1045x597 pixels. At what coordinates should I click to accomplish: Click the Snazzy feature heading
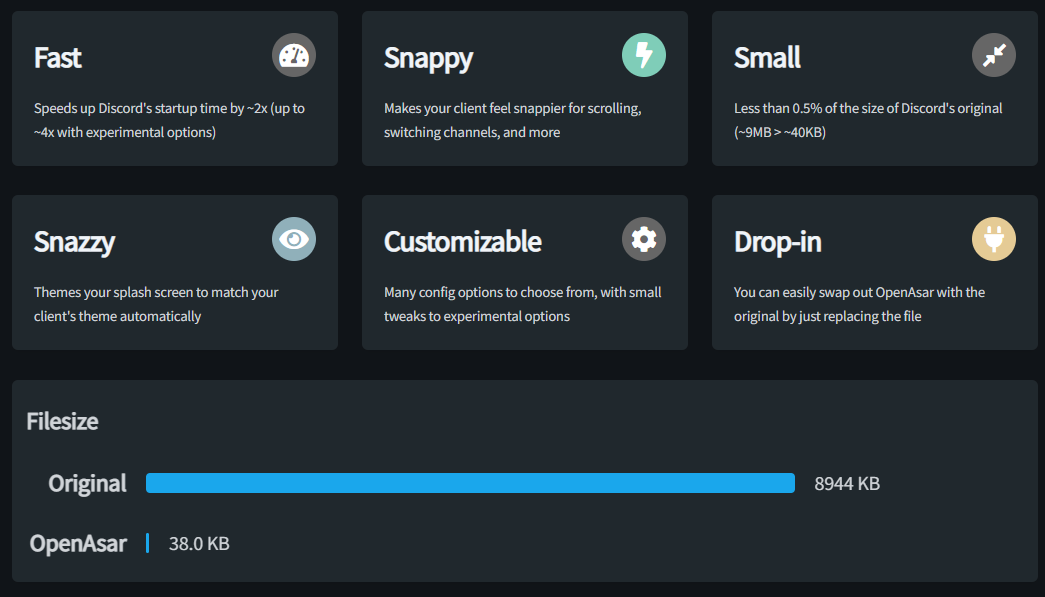pos(74,242)
